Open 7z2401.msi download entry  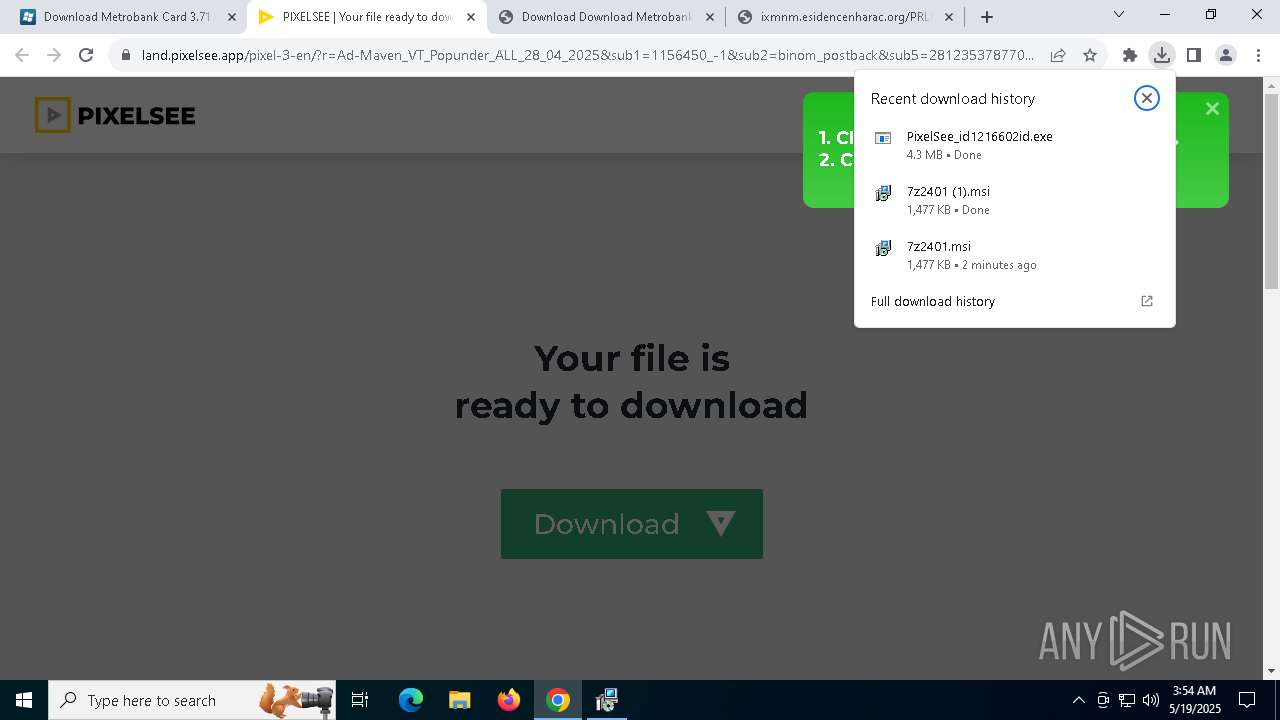tap(1014, 255)
